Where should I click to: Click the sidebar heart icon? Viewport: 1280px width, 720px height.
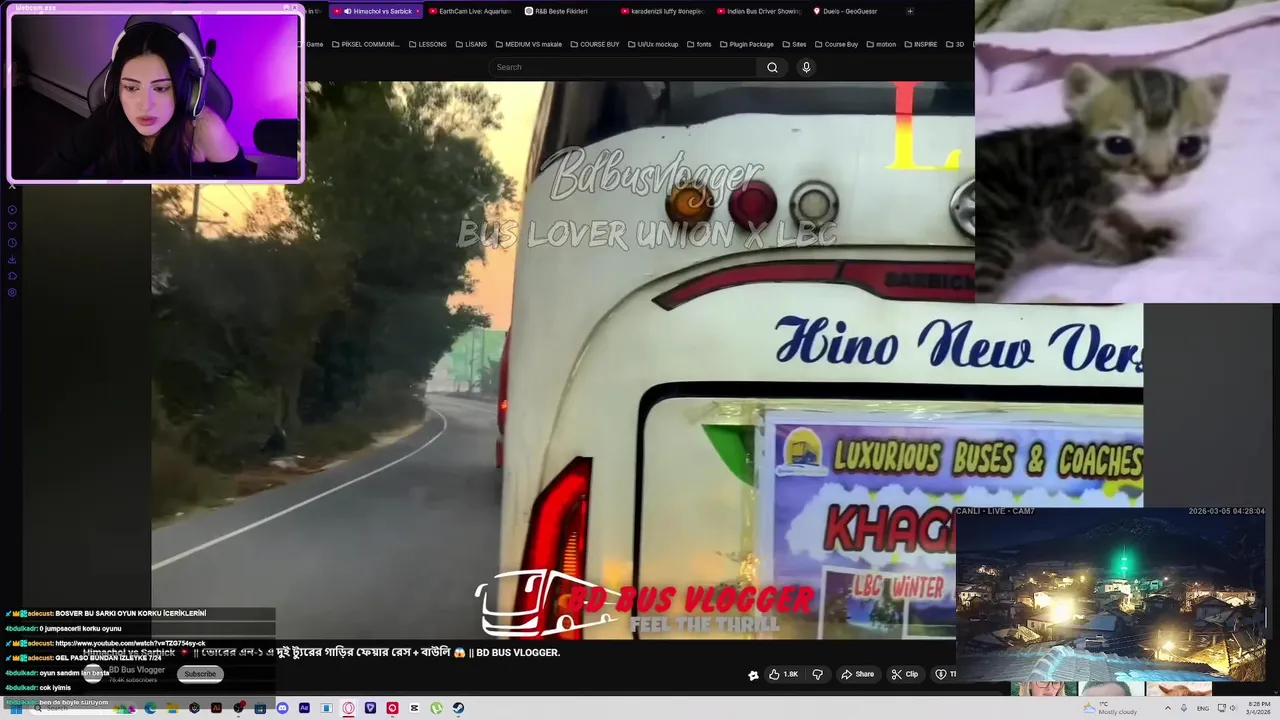[x=12, y=226]
